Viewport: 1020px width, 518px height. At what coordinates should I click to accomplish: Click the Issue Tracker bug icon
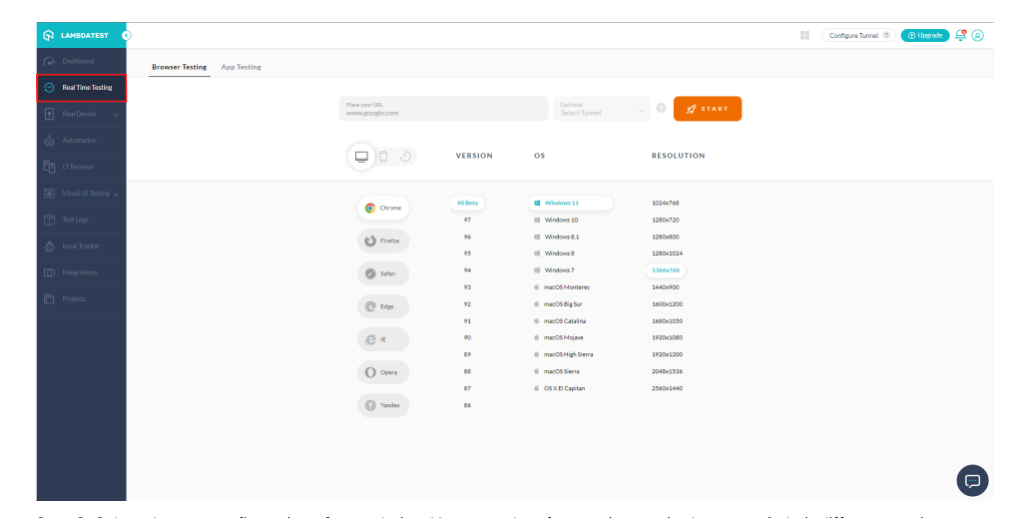pos(49,247)
